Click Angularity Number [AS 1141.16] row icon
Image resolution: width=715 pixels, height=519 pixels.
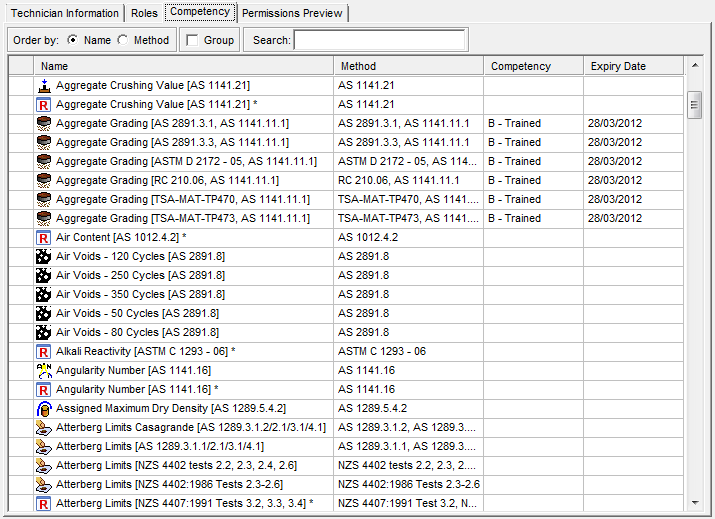pyautogui.click(x=43, y=371)
